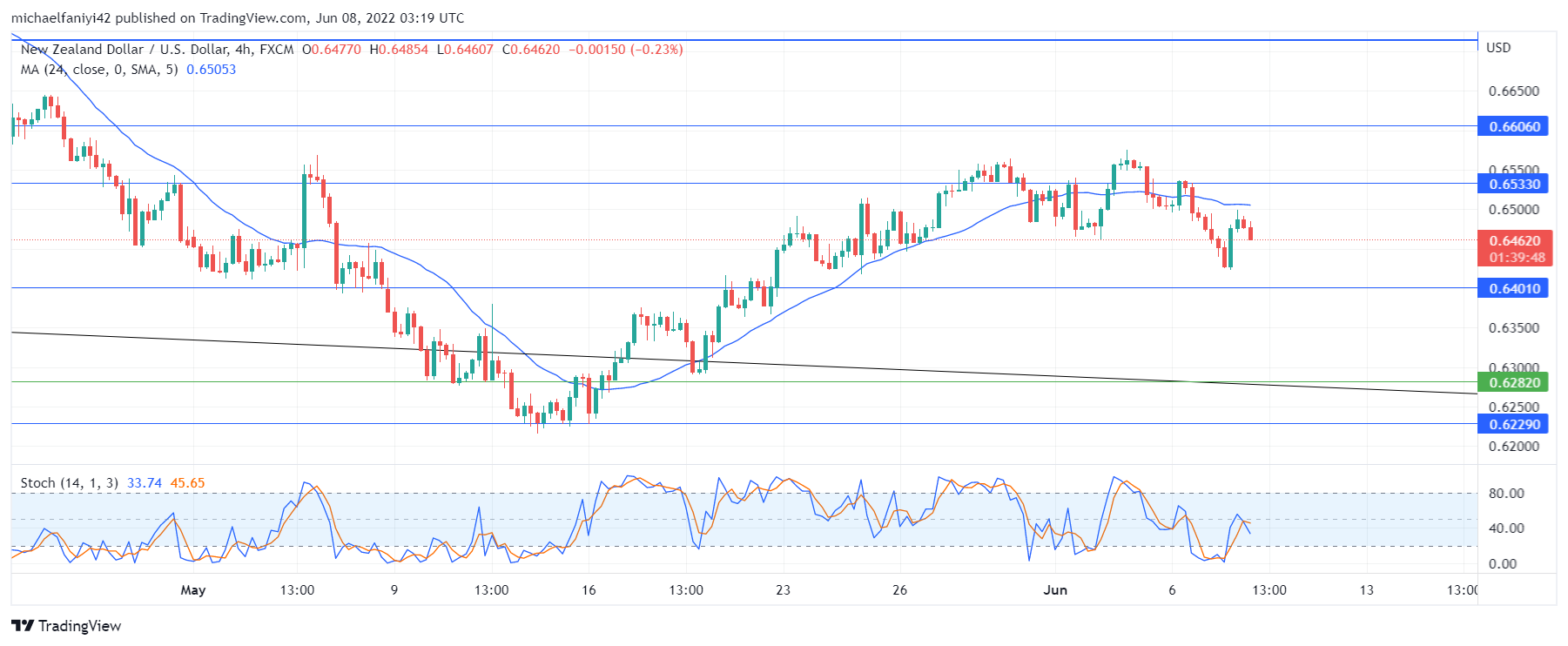Screen dimensions: 1568x646
Task: Select the 0.64010 price level label
Action: [1513, 288]
